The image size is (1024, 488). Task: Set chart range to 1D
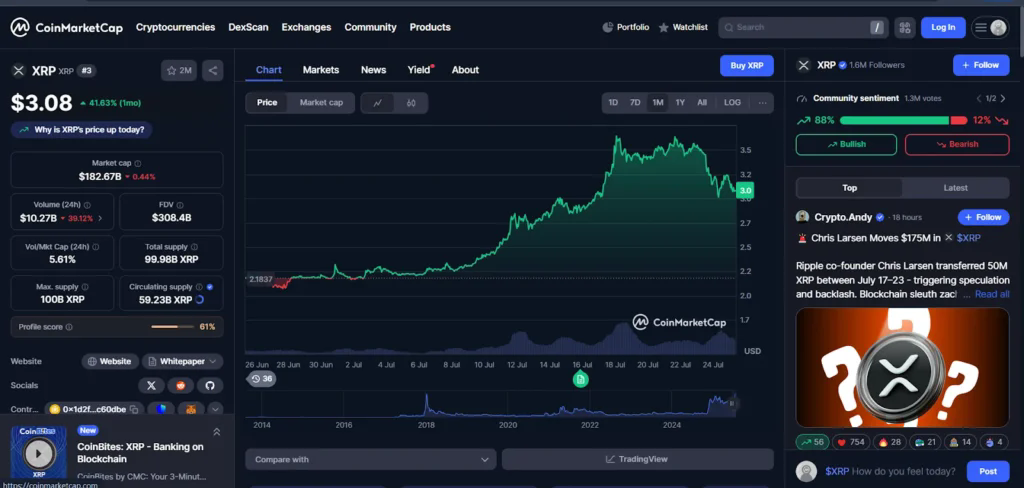click(613, 103)
